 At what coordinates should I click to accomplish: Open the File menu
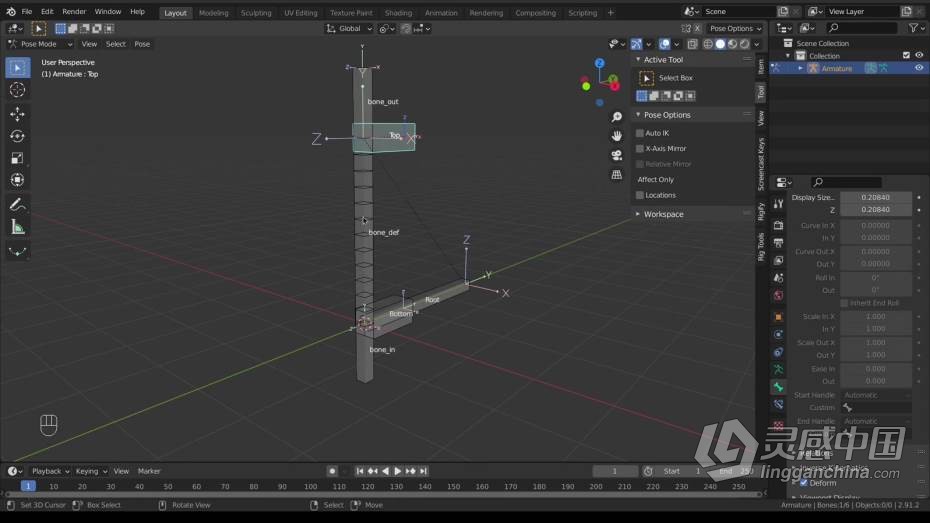(x=27, y=11)
